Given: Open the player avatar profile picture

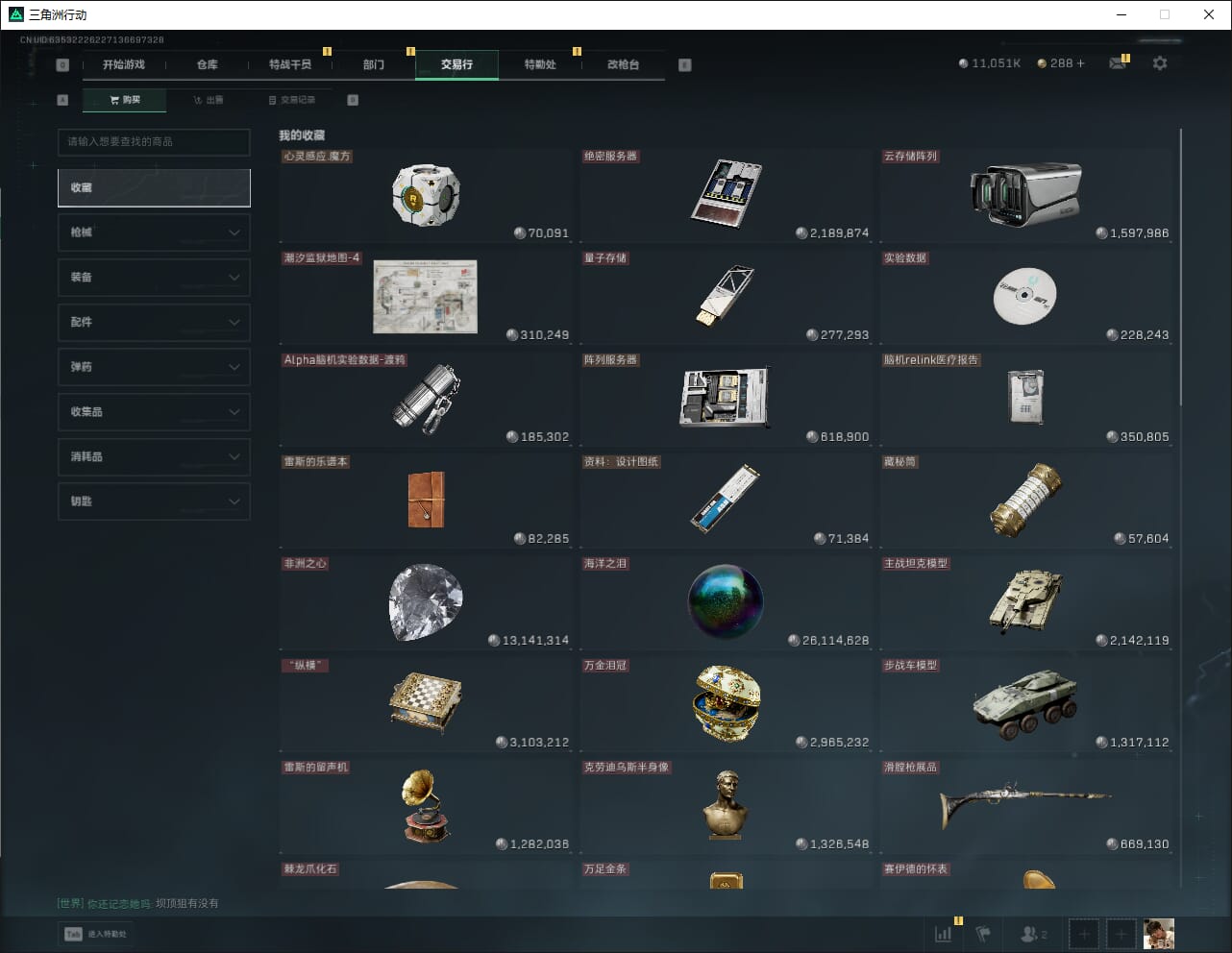Looking at the screenshot, I should 1158,934.
